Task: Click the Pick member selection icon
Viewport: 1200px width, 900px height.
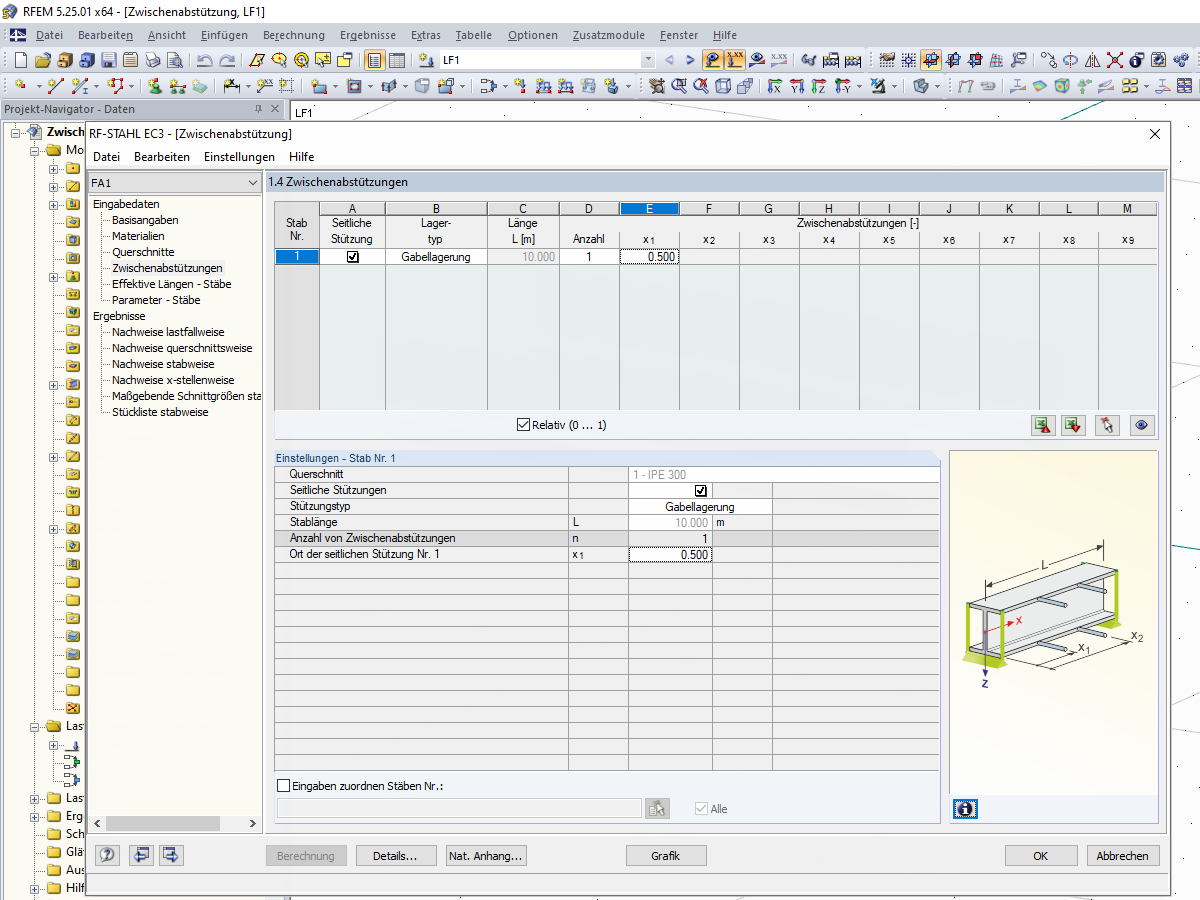Action: click(1106, 425)
